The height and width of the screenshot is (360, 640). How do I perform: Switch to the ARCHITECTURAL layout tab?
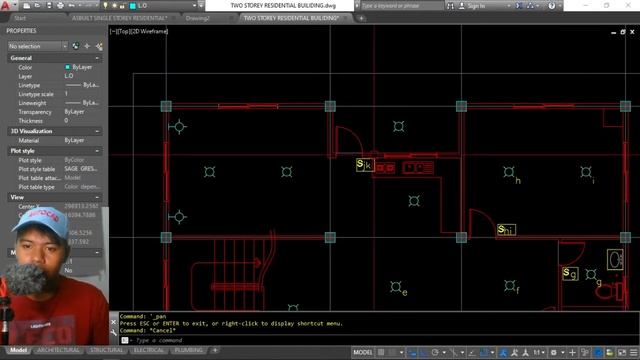(x=58, y=350)
